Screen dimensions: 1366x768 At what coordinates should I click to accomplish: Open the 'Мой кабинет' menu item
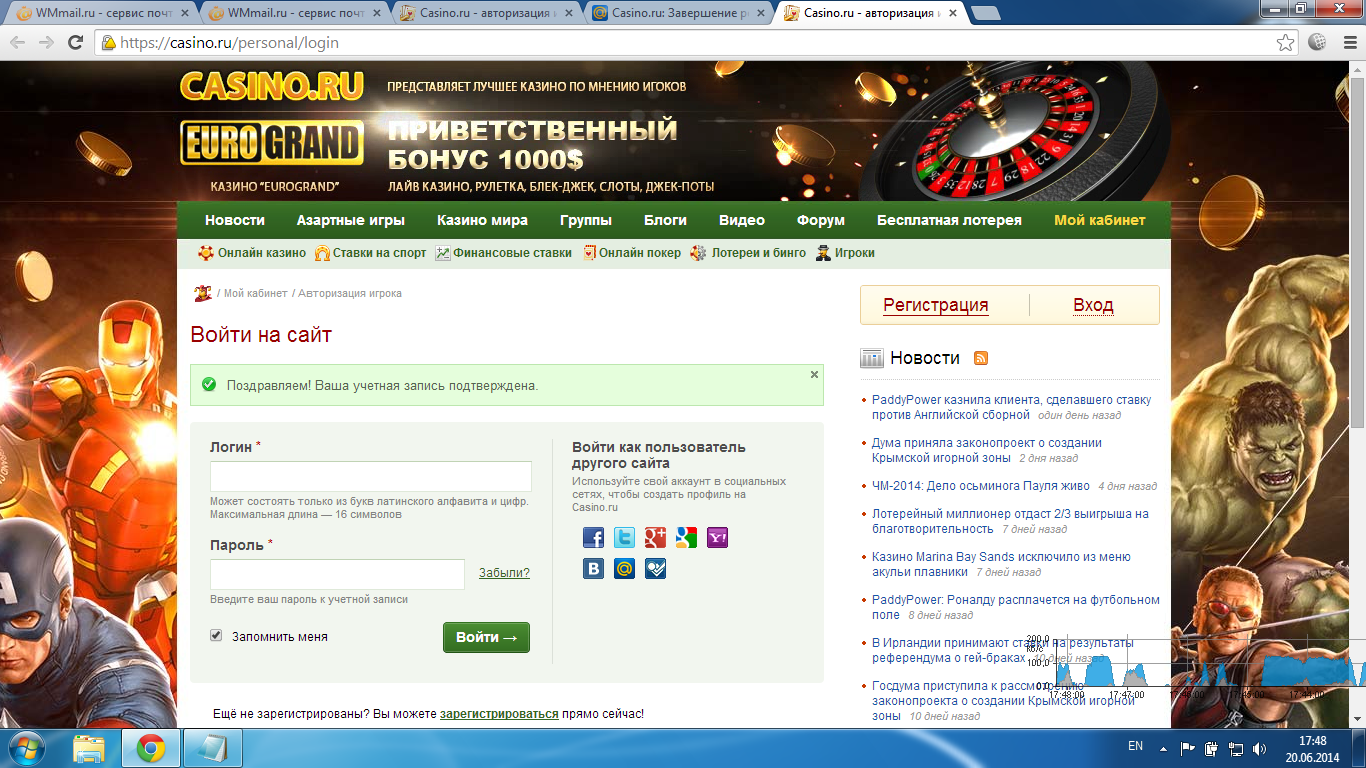coord(1100,220)
